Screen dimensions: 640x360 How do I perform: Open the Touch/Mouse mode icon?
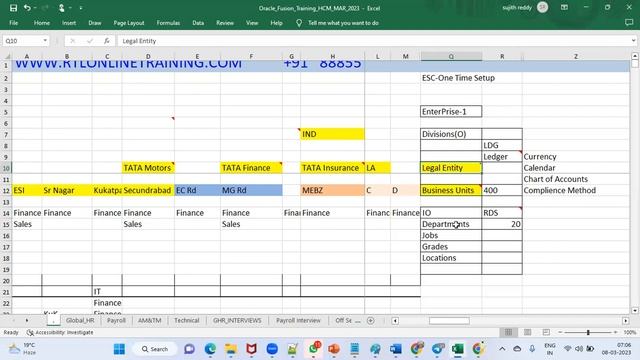click(x=62, y=8)
